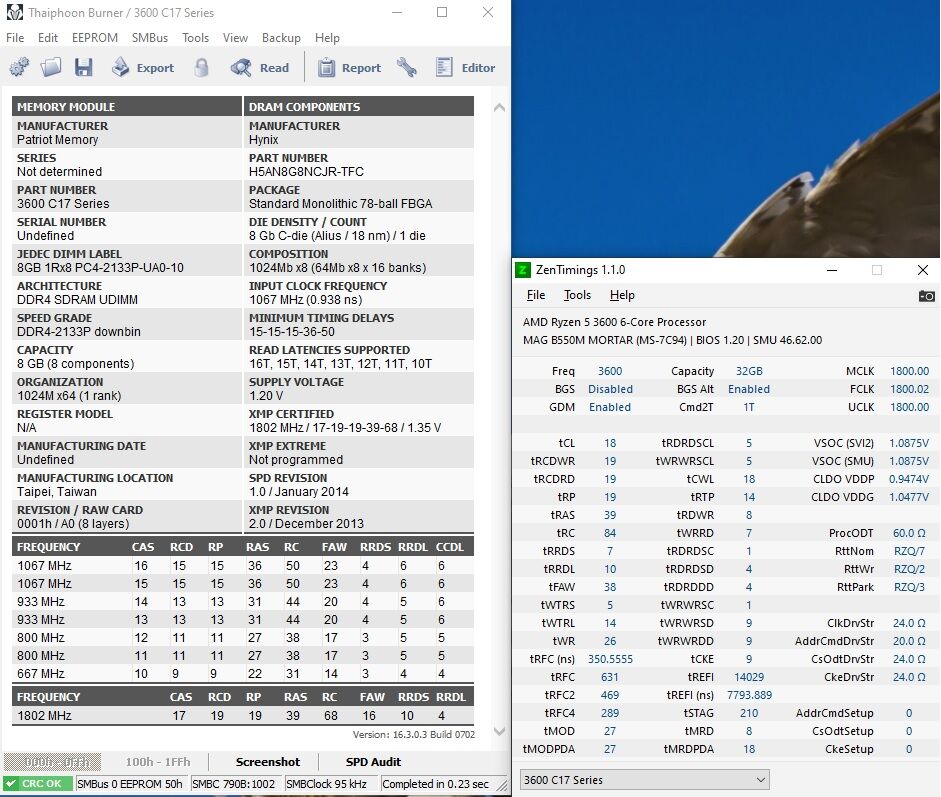
Task: Click the Taipei, Taiwan manufacturing location
Action: click(56, 492)
